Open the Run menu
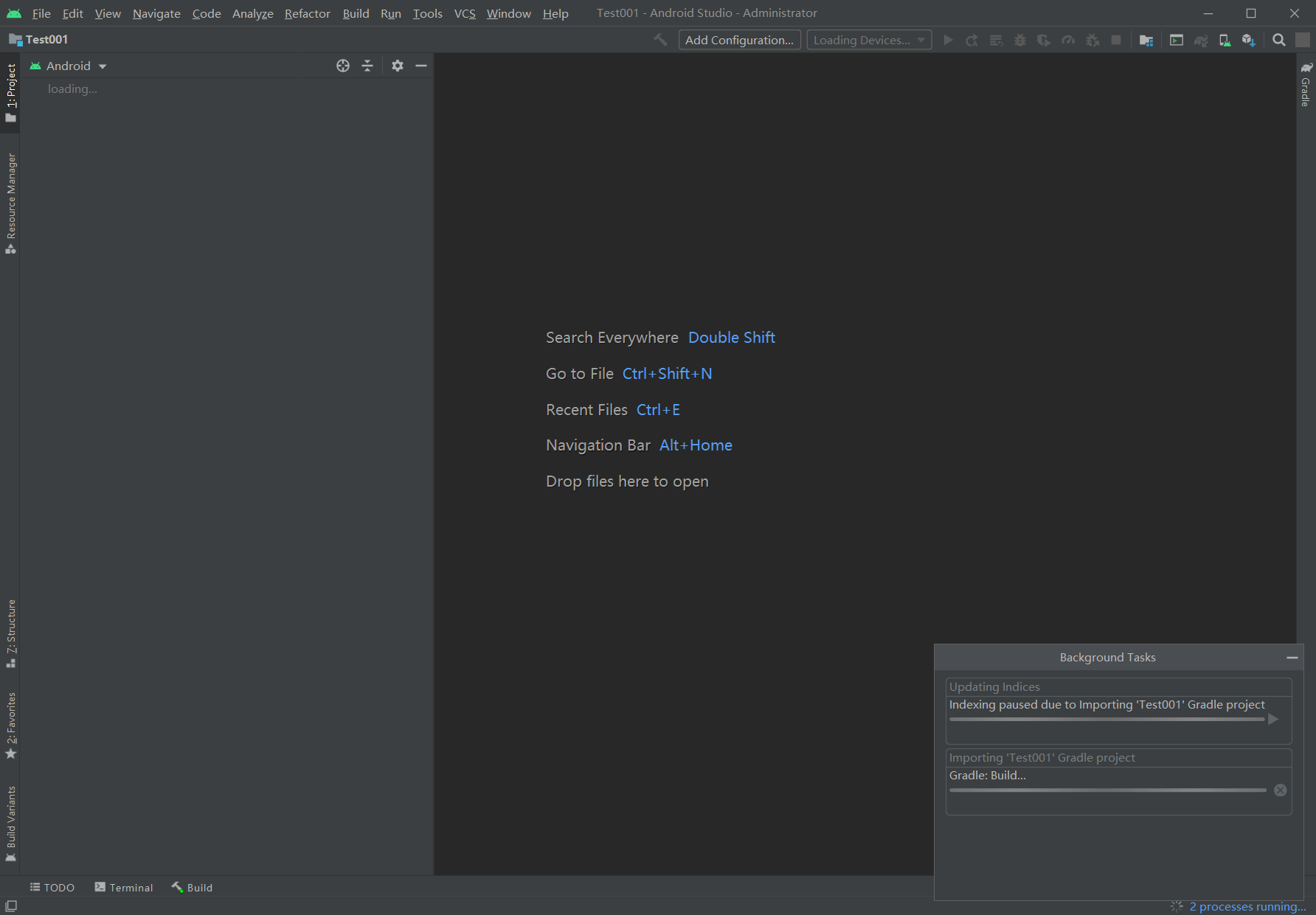The height and width of the screenshot is (915, 1316). coord(391,13)
